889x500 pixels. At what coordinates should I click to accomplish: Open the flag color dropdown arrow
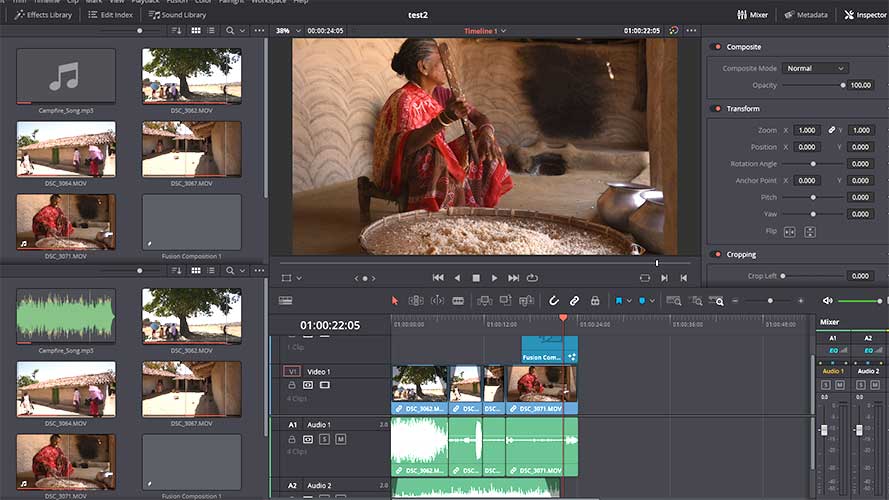(x=629, y=300)
